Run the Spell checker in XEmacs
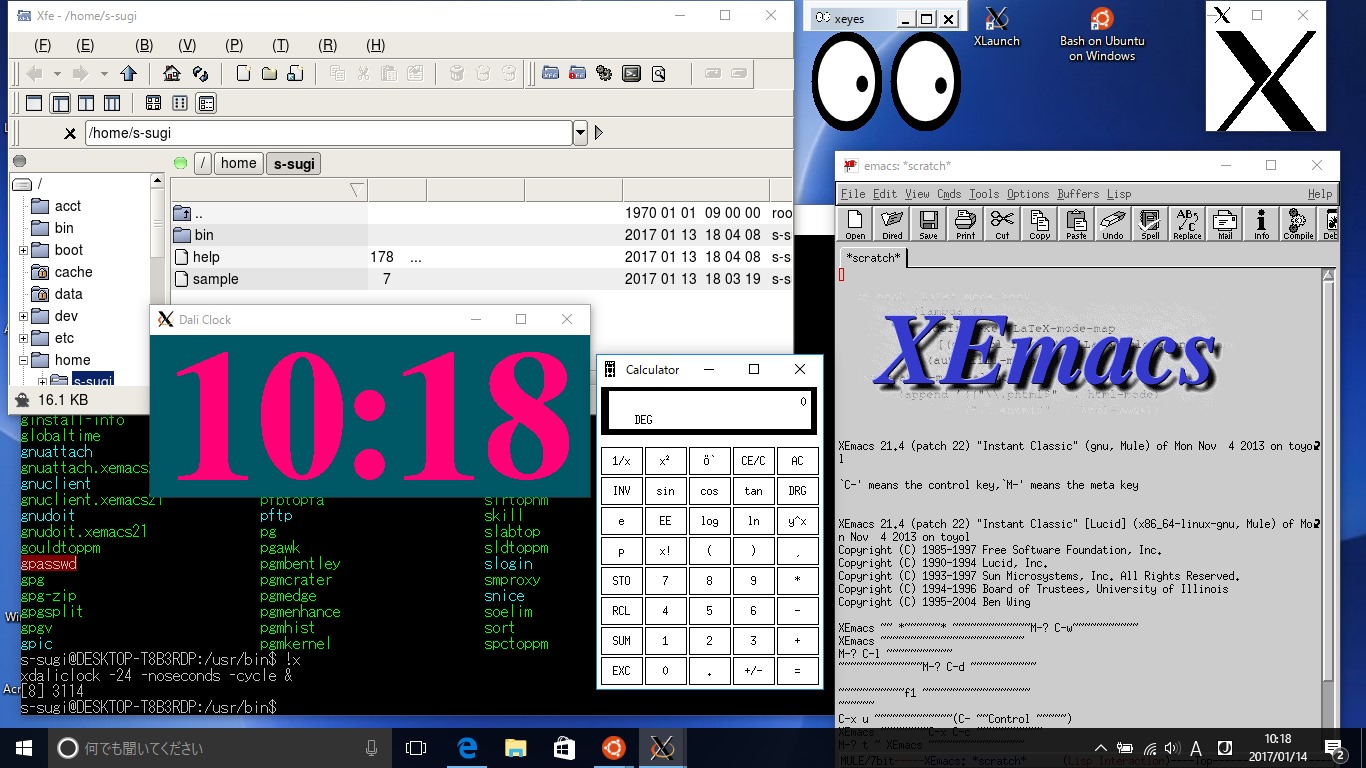This screenshot has width=1366, height=768. tap(1150, 224)
